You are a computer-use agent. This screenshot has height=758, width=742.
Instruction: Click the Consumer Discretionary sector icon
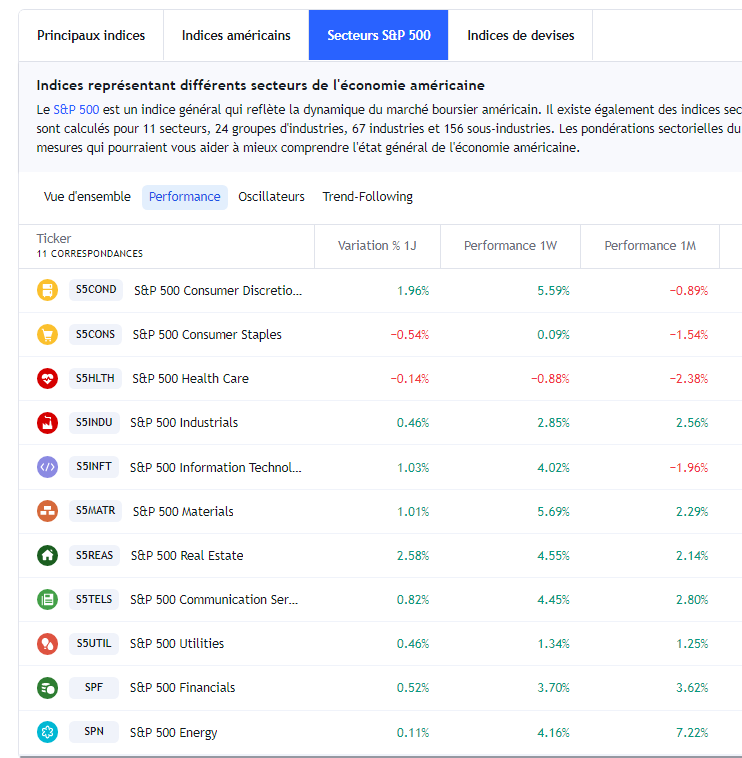click(x=47, y=291)
